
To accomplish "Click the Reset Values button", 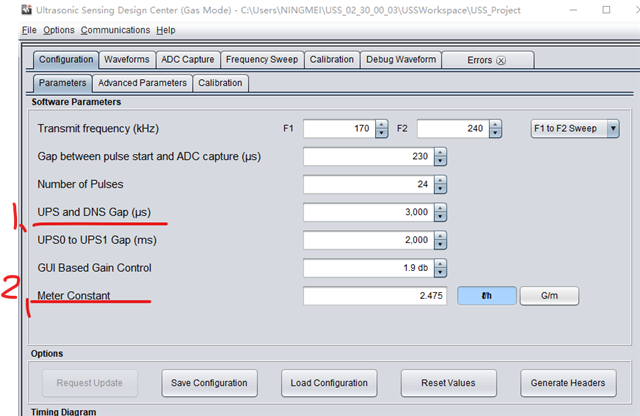I will (449, 383).
